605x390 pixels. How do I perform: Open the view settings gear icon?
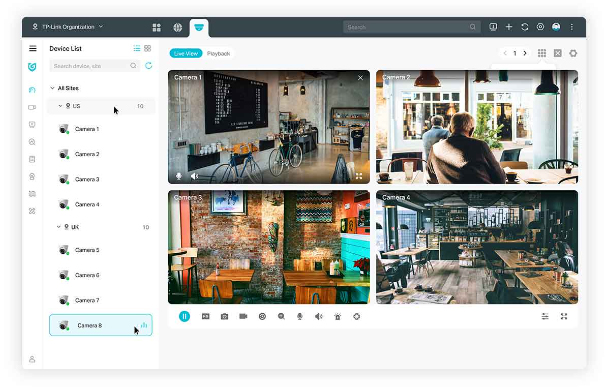click(x=573, y=53)
